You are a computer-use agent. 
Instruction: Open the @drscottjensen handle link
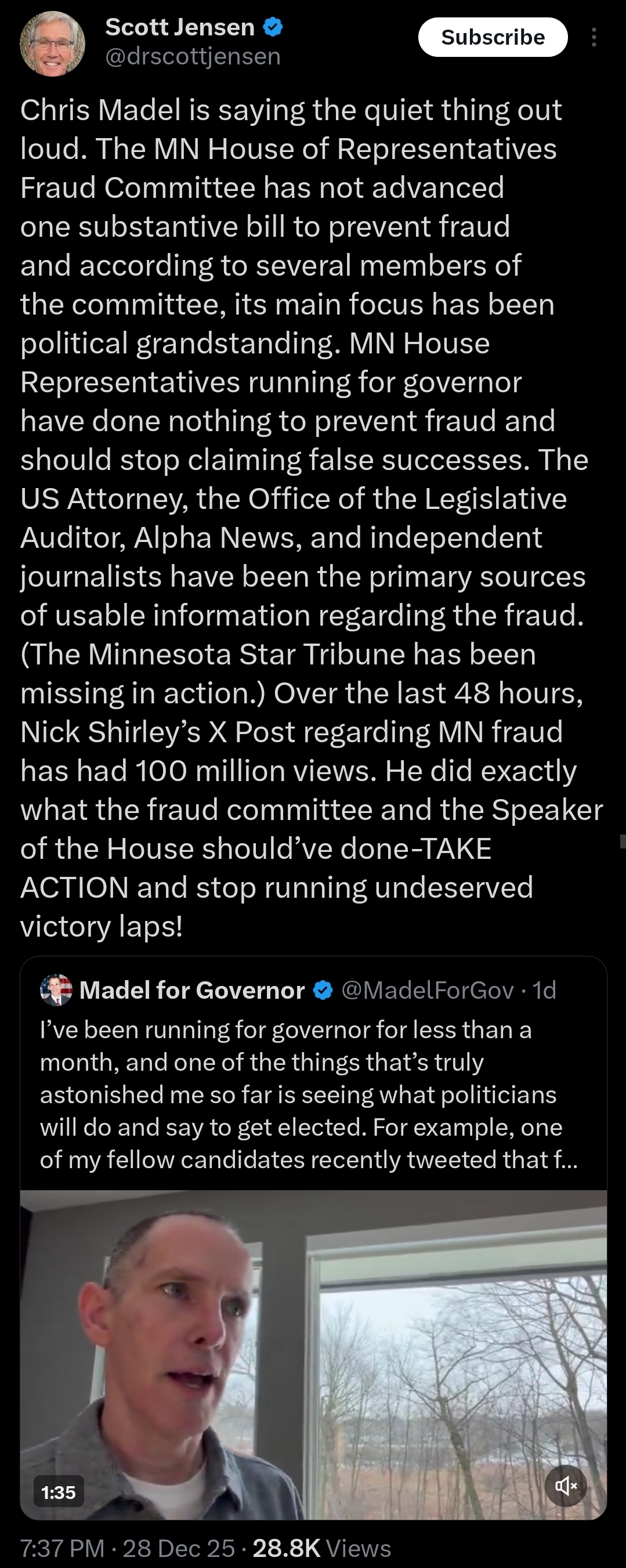(193, 57)
